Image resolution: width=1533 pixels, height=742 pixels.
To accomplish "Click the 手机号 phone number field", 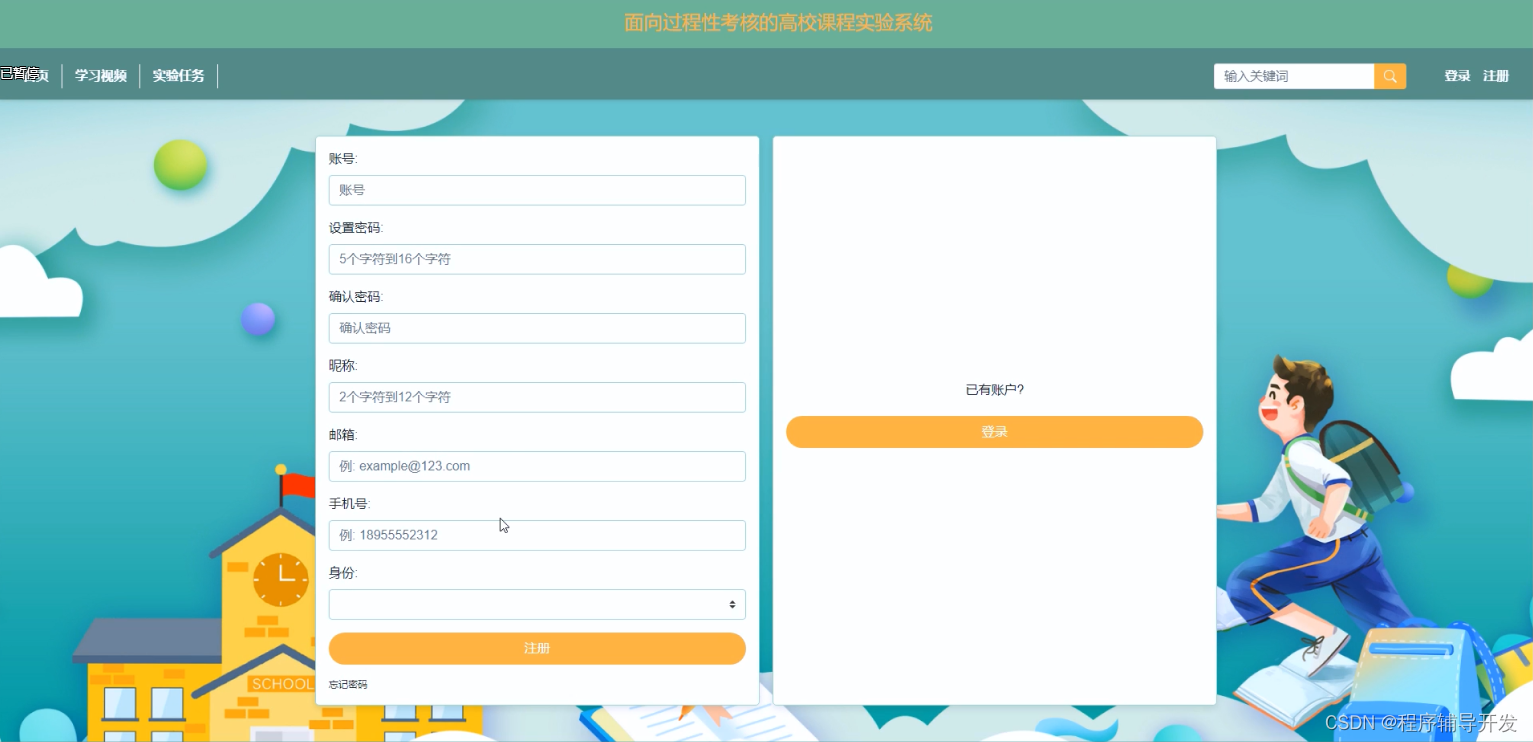I will tap(537, 535).
